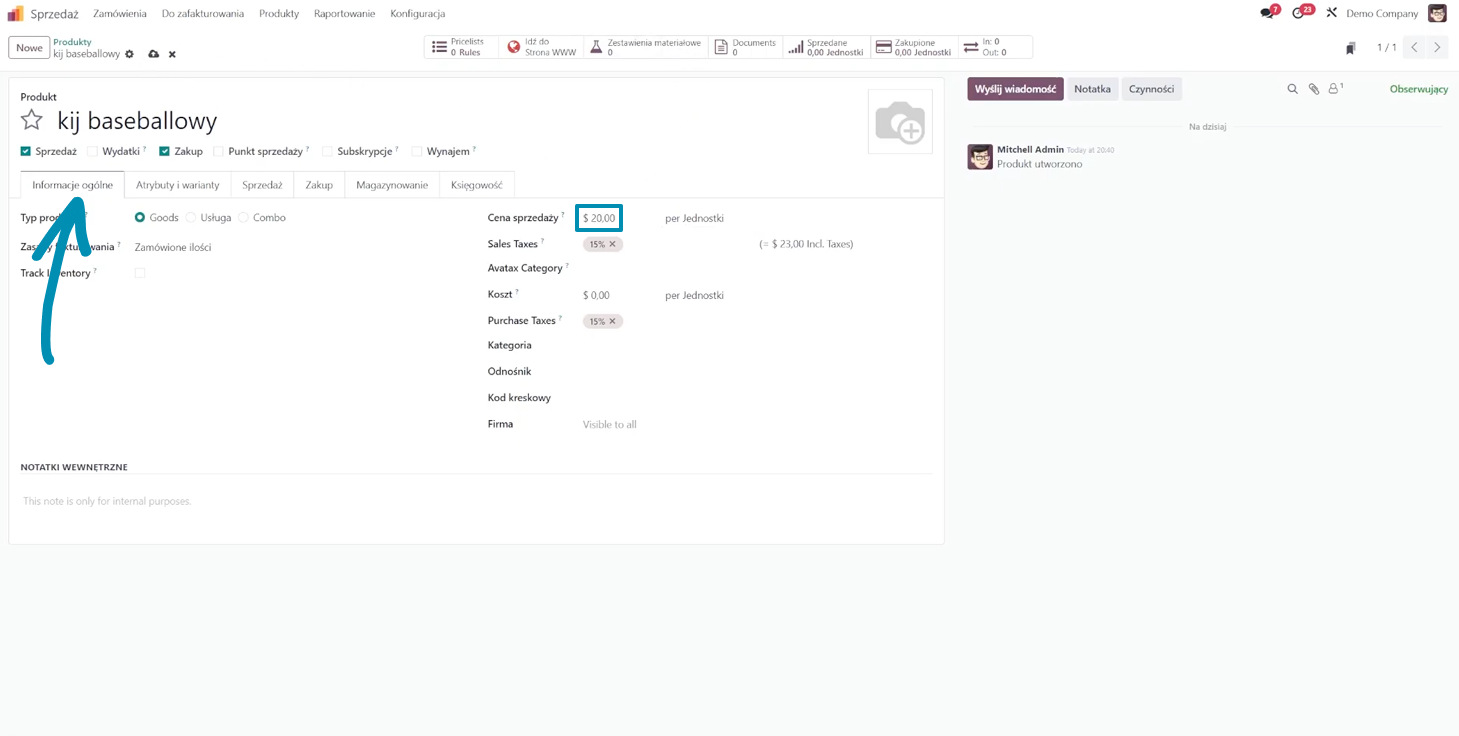Click the paperclip attachments icon in chatter
This screenshot has height=736, width=1459.
(1314, 89)
